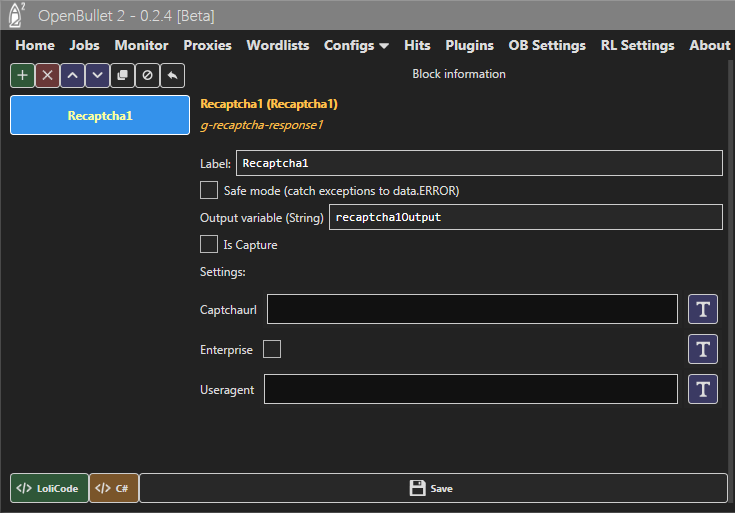735x513 pixels.
Task: Navigate to Proxies
Action: click(x=208, y=45)
